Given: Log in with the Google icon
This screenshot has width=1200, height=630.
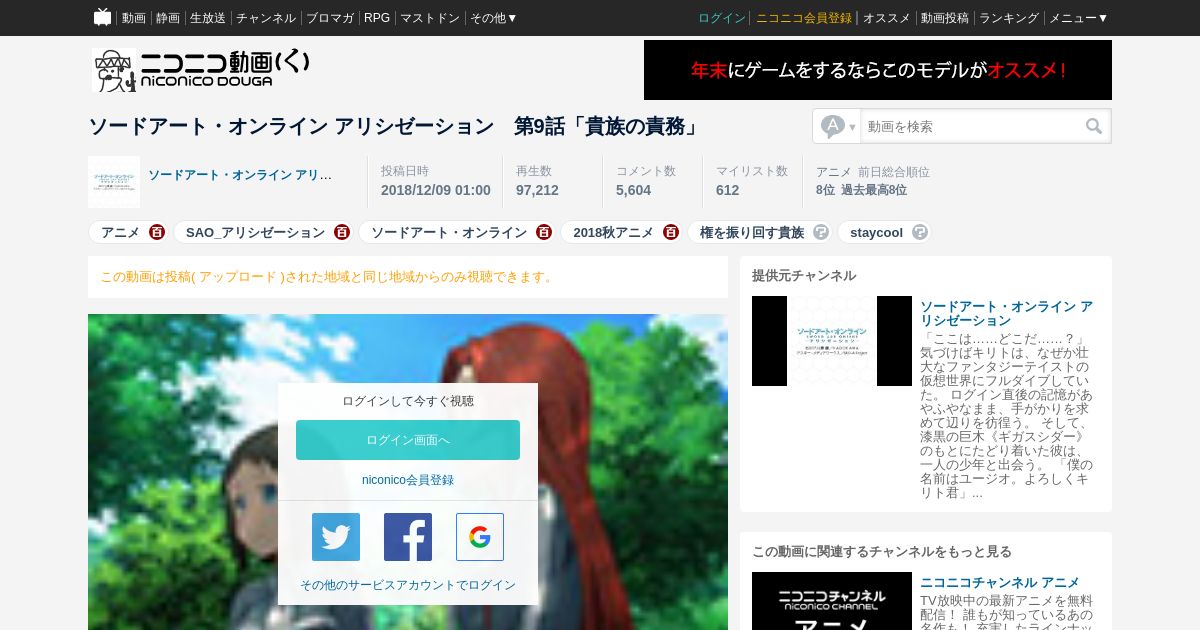Looking at the screenshot, I should point(480,537).
